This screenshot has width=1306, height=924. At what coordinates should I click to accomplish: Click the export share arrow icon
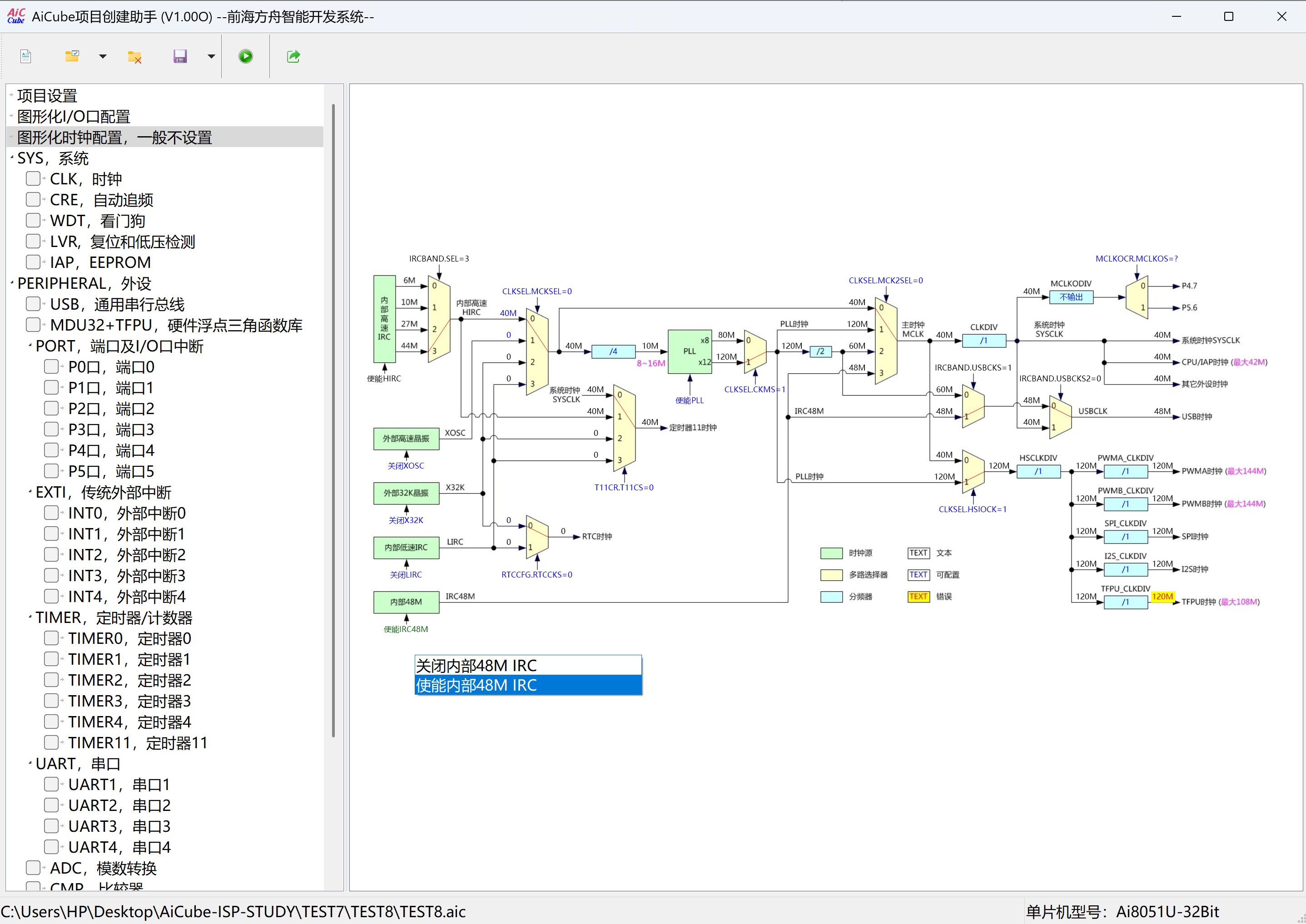coord(293,56)
